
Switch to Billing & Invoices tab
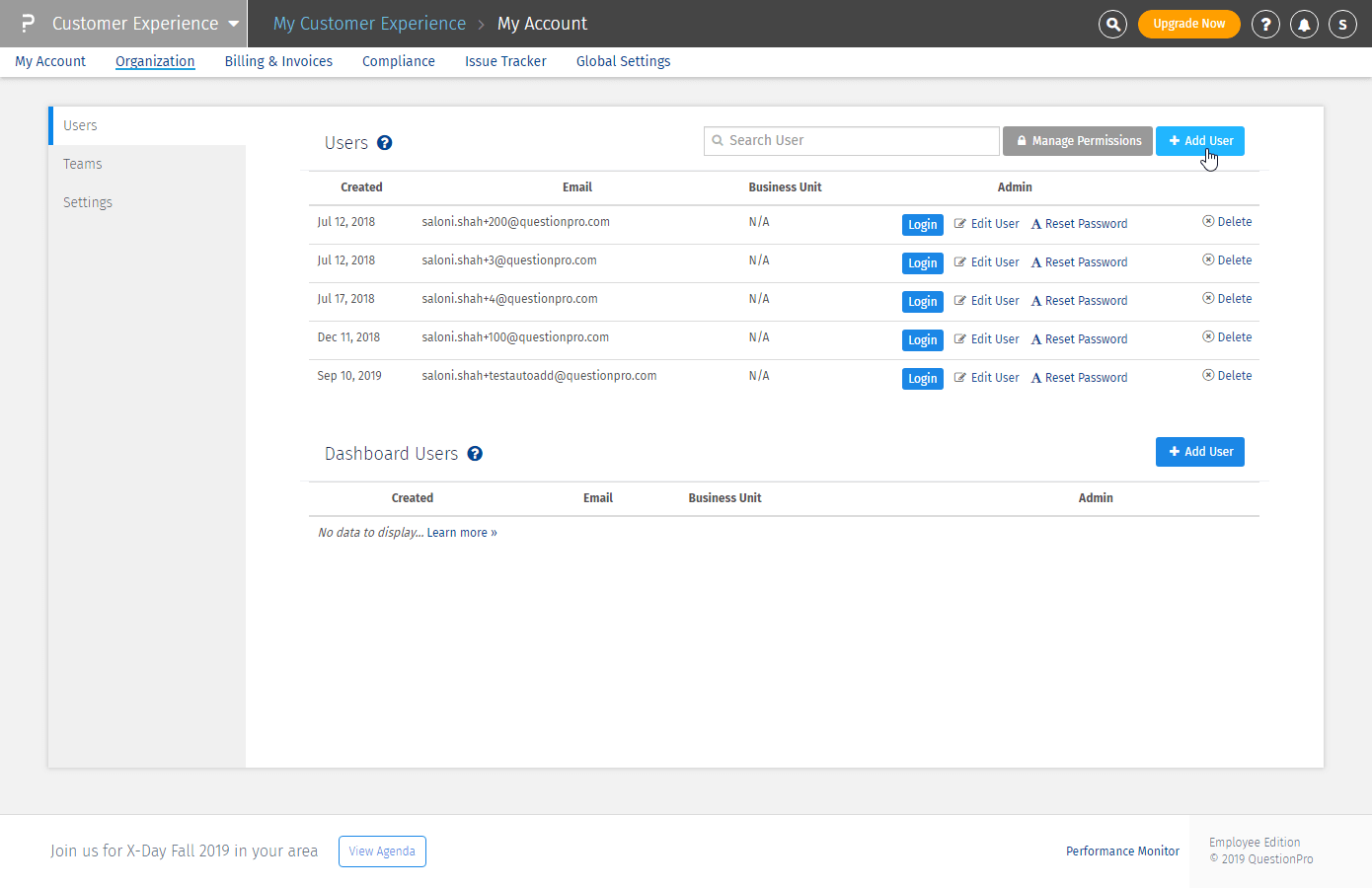(278, 61)
